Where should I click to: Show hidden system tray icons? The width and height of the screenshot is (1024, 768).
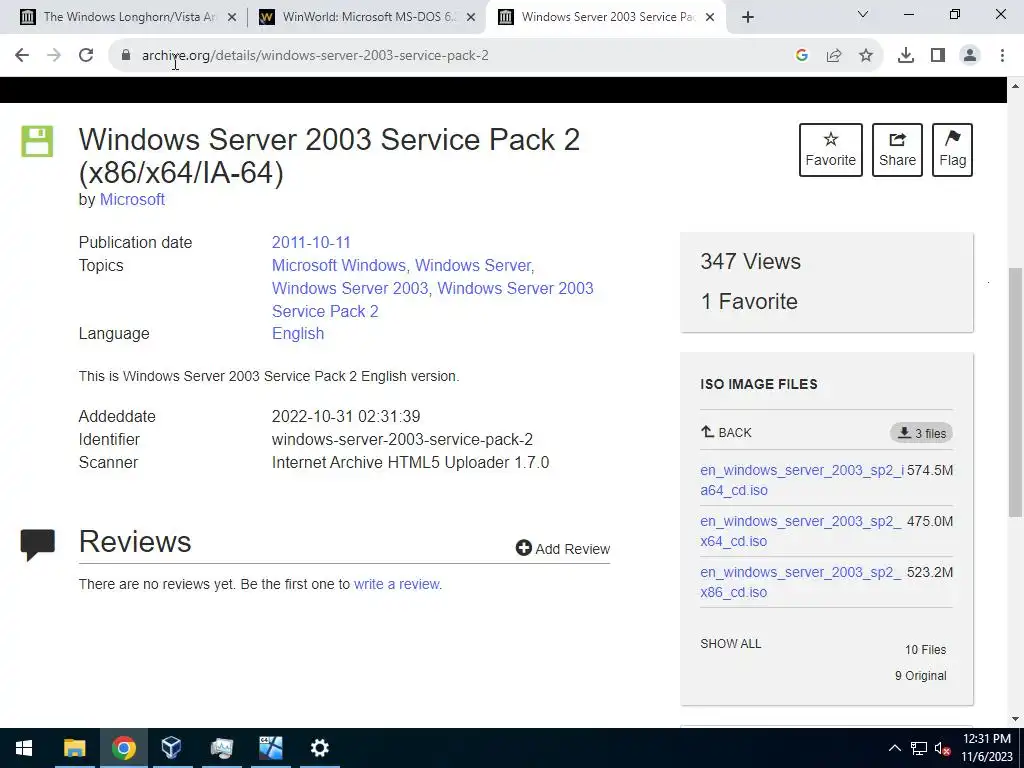pos(895,748)
